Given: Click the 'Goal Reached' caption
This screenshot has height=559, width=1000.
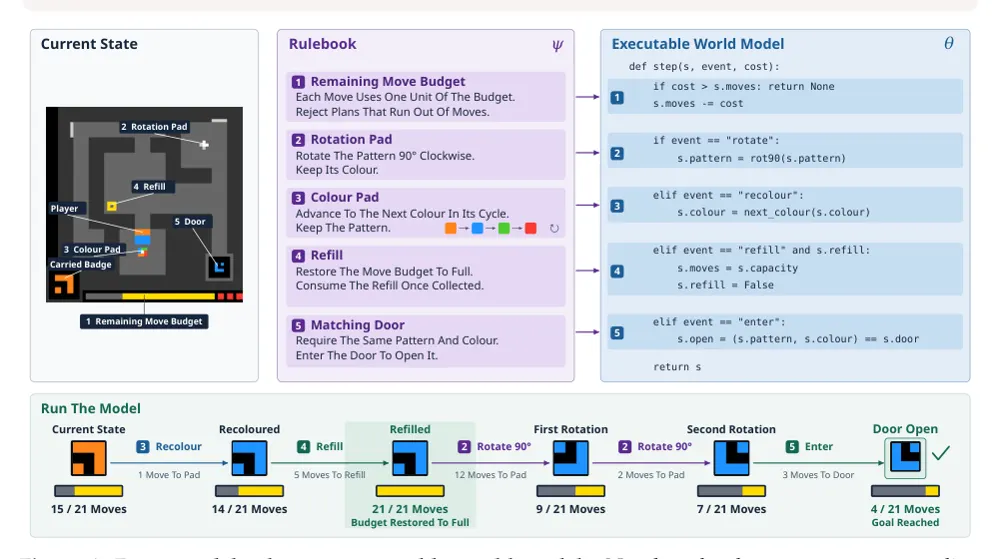Looking at the screenshot, I should 905,523.
